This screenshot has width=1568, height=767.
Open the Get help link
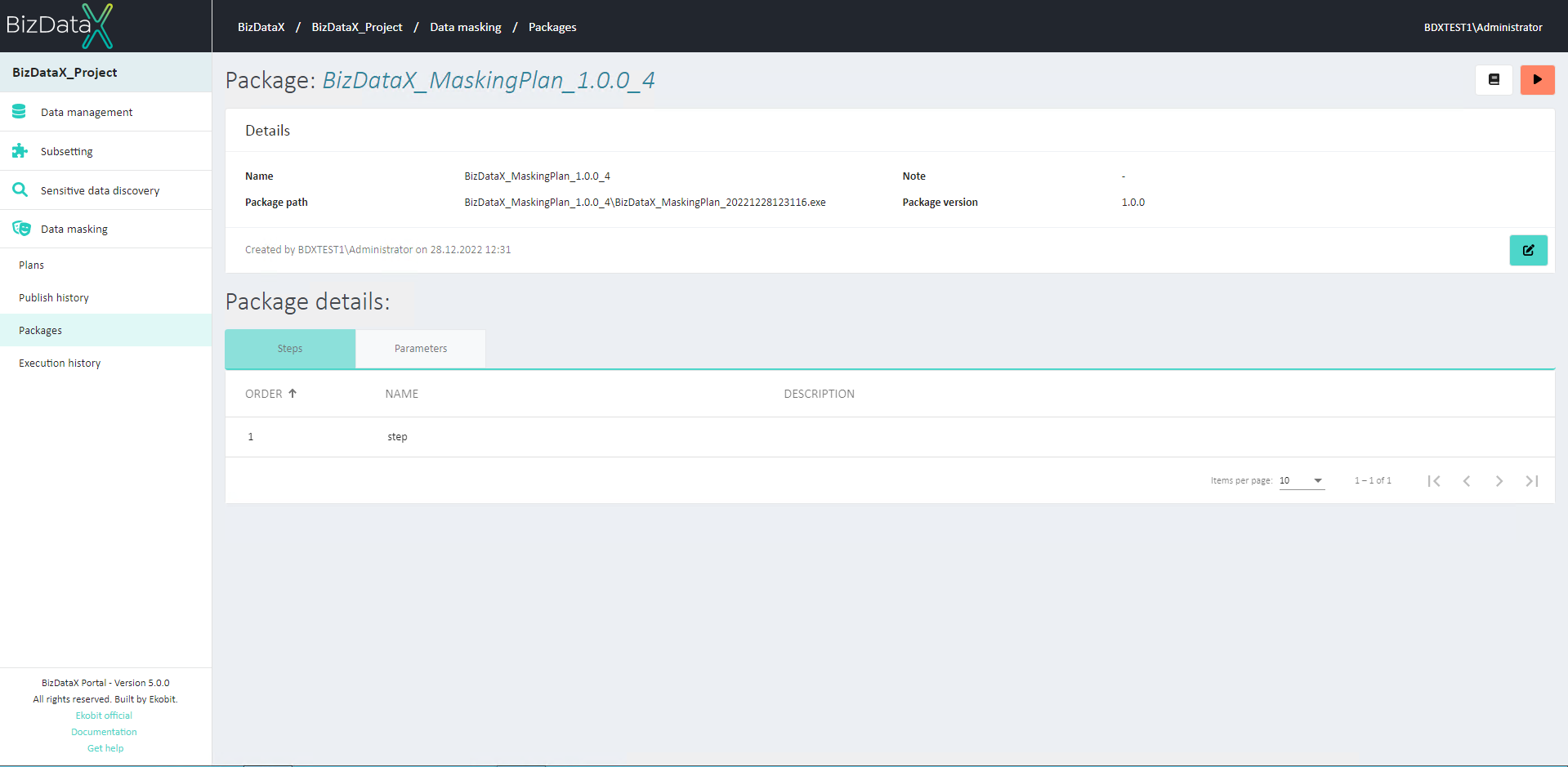click(x=105, y=748)
